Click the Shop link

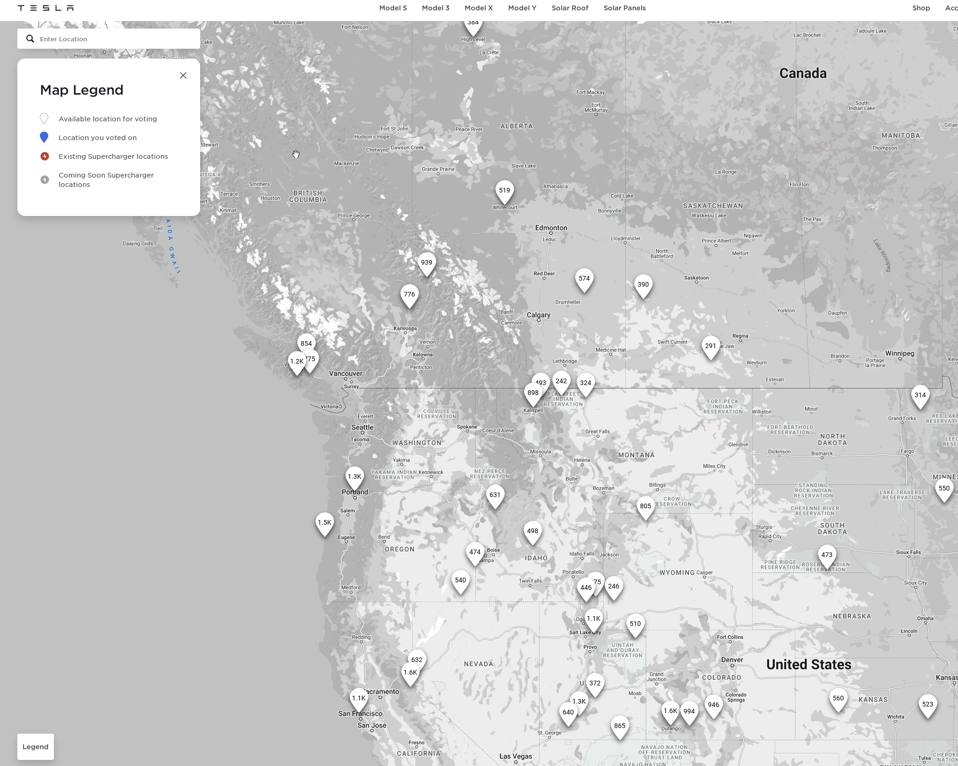click(920, 8)
